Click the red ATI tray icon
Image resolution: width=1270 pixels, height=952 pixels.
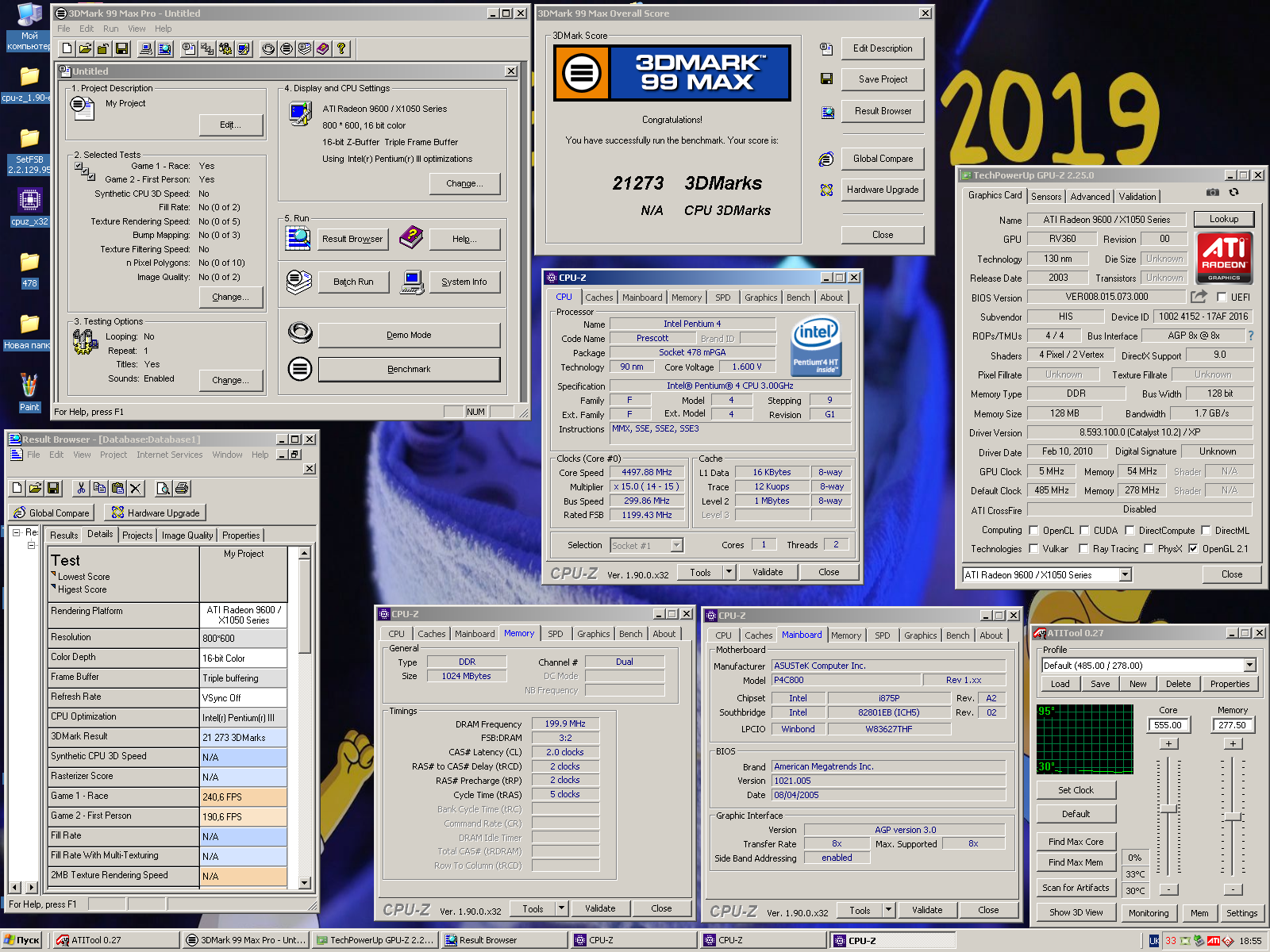1214,941
